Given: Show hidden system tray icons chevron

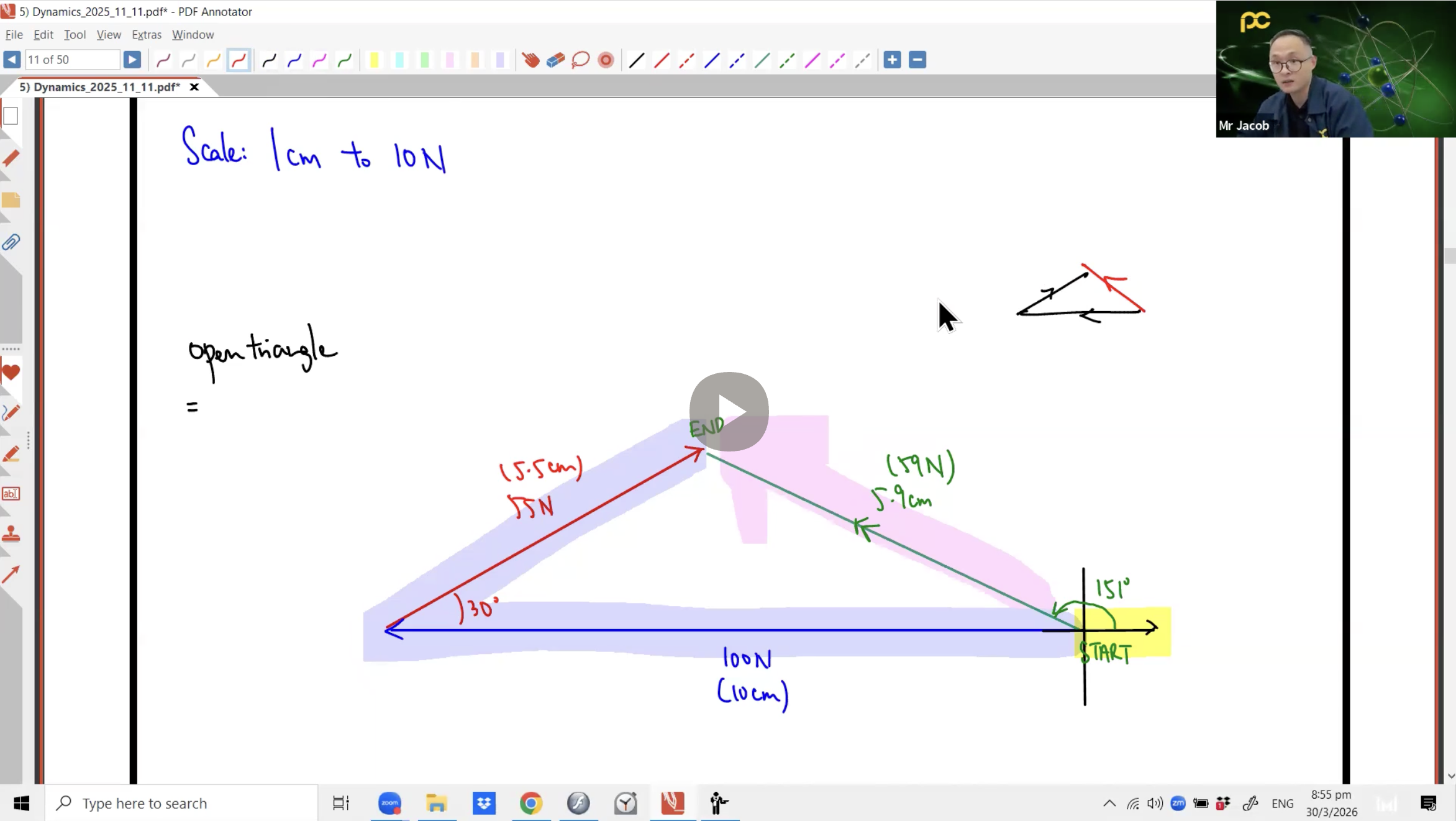Looking at the screenshot, I should pos(1109,804).
